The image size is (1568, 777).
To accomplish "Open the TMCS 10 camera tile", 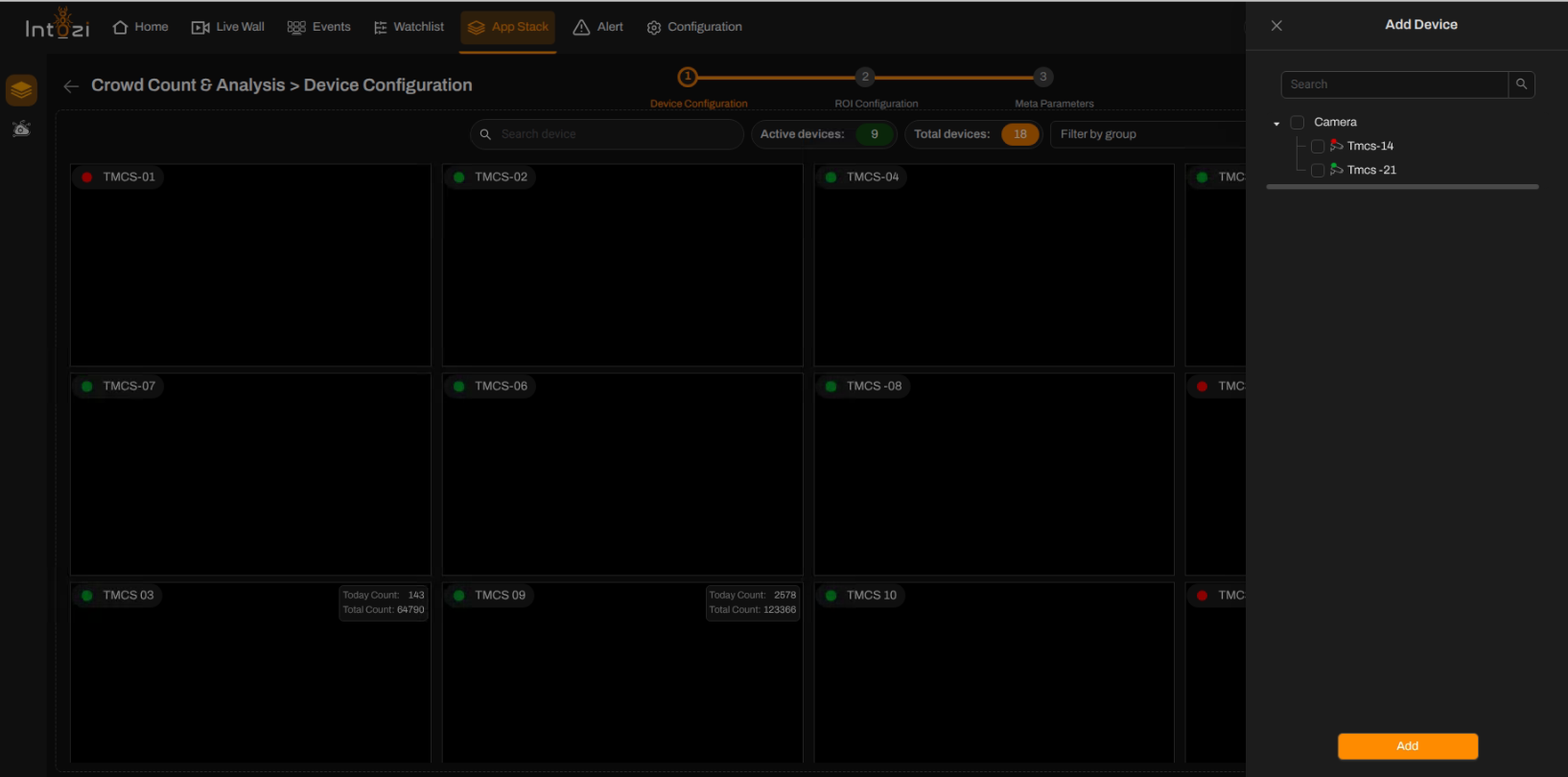I will click(995, 673).
